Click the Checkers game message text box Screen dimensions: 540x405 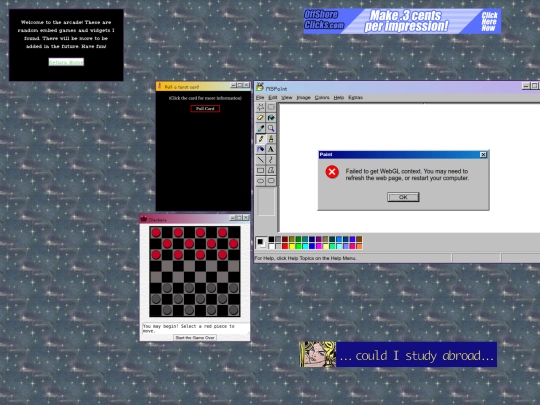point(196,328)
